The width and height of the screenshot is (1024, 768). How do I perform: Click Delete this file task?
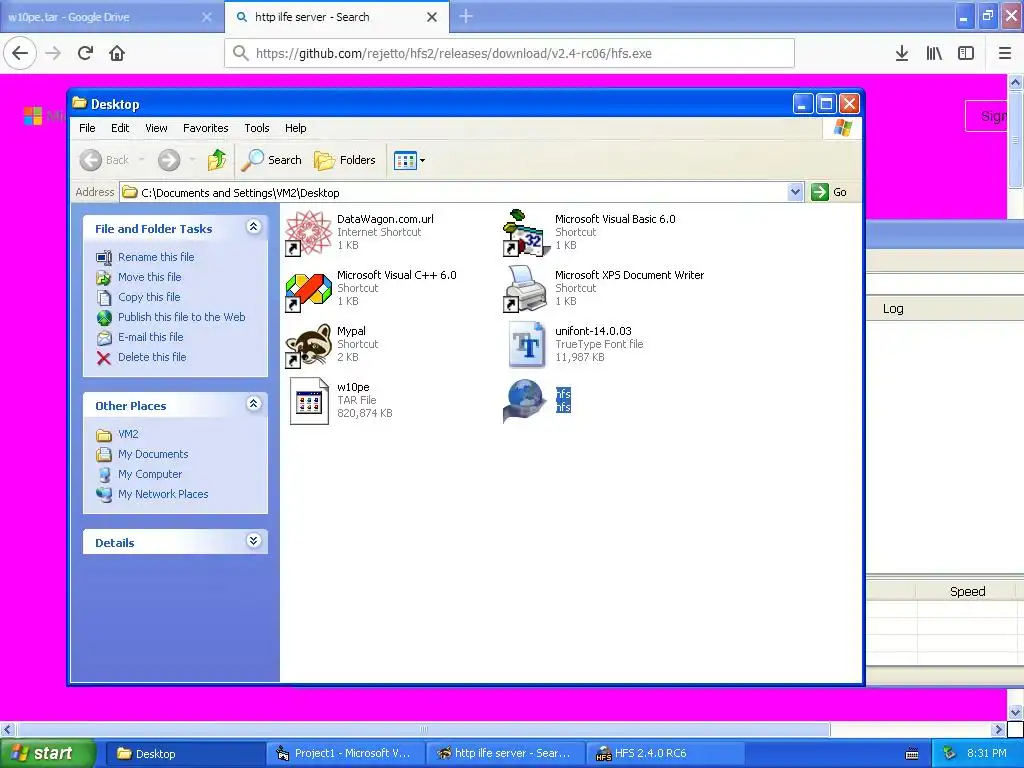[152, 357]
